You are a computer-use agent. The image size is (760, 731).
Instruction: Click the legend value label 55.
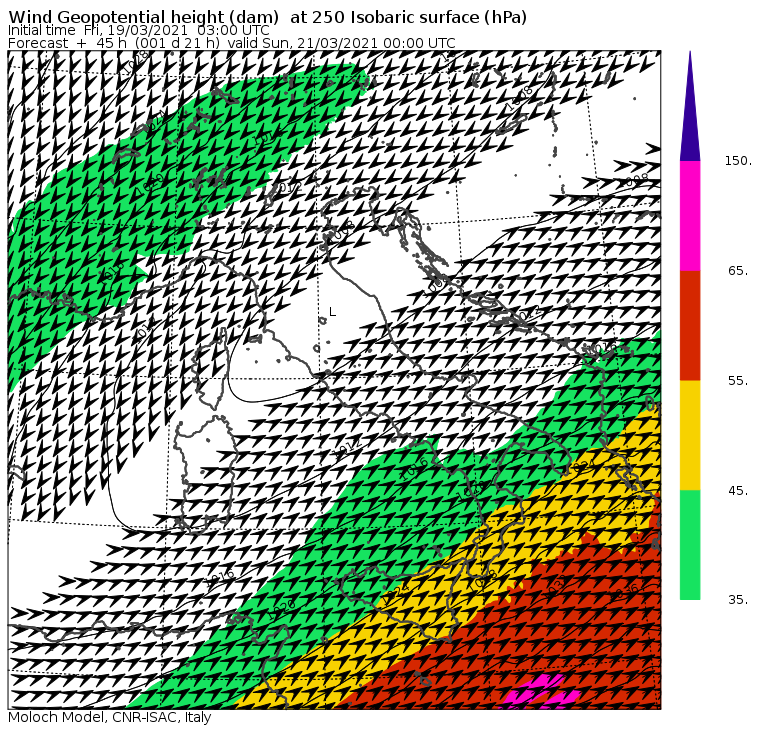(739, 381)
